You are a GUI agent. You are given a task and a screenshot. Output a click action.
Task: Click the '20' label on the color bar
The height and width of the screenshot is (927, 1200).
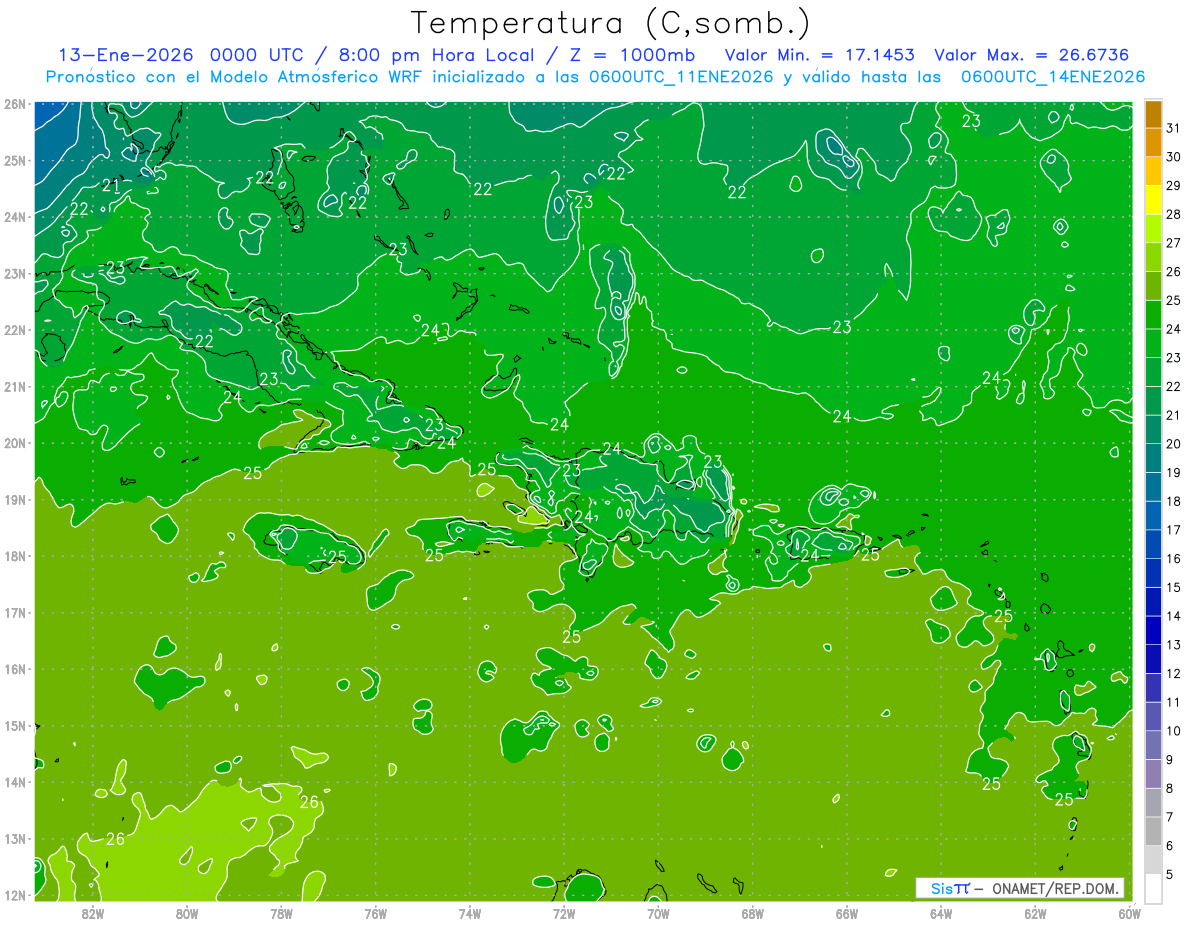(x=1173, y=444)
